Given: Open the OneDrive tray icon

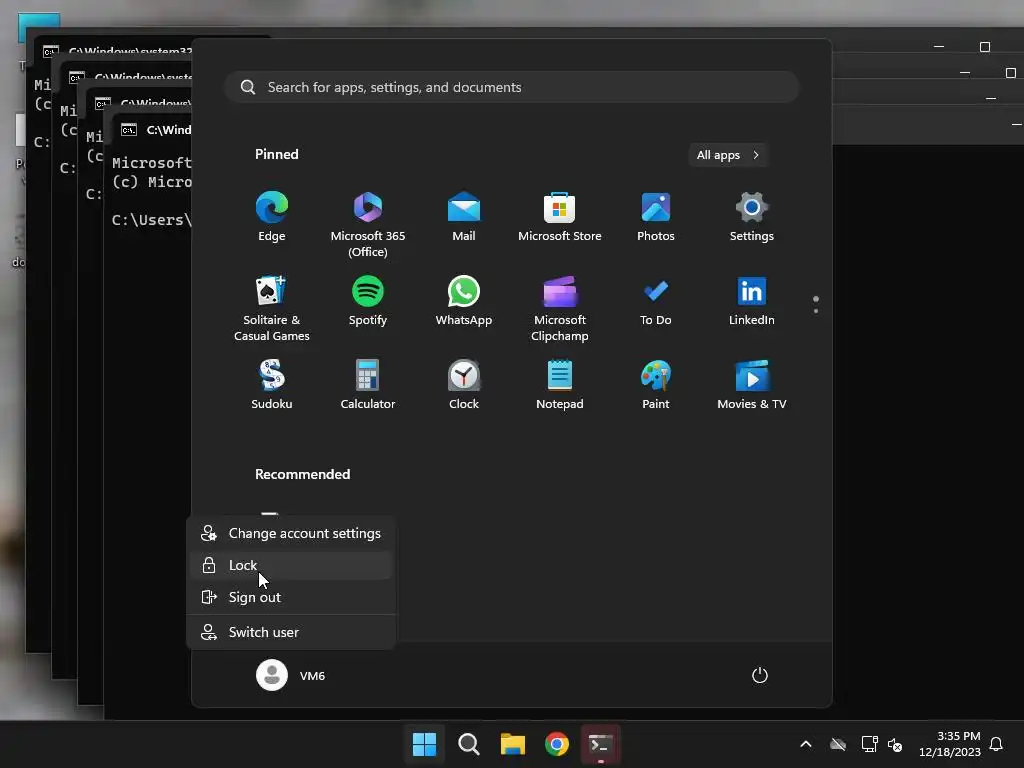Looking at the screenshot, I should (838, 744).
